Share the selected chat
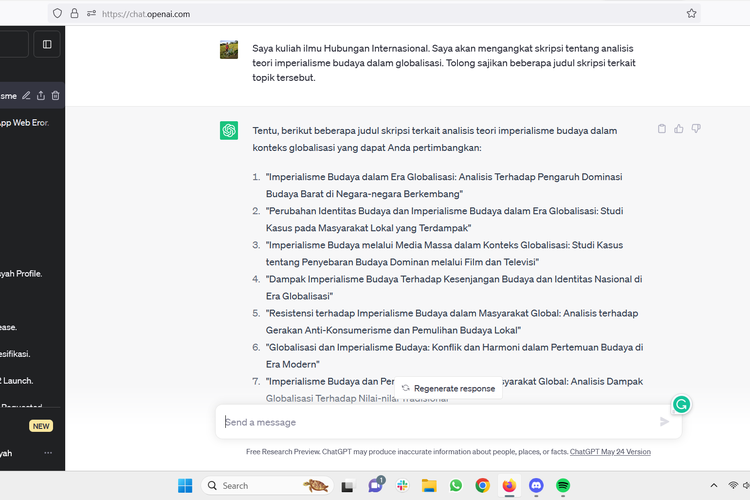Screen dimensions: 750x500 coord(41,96)
